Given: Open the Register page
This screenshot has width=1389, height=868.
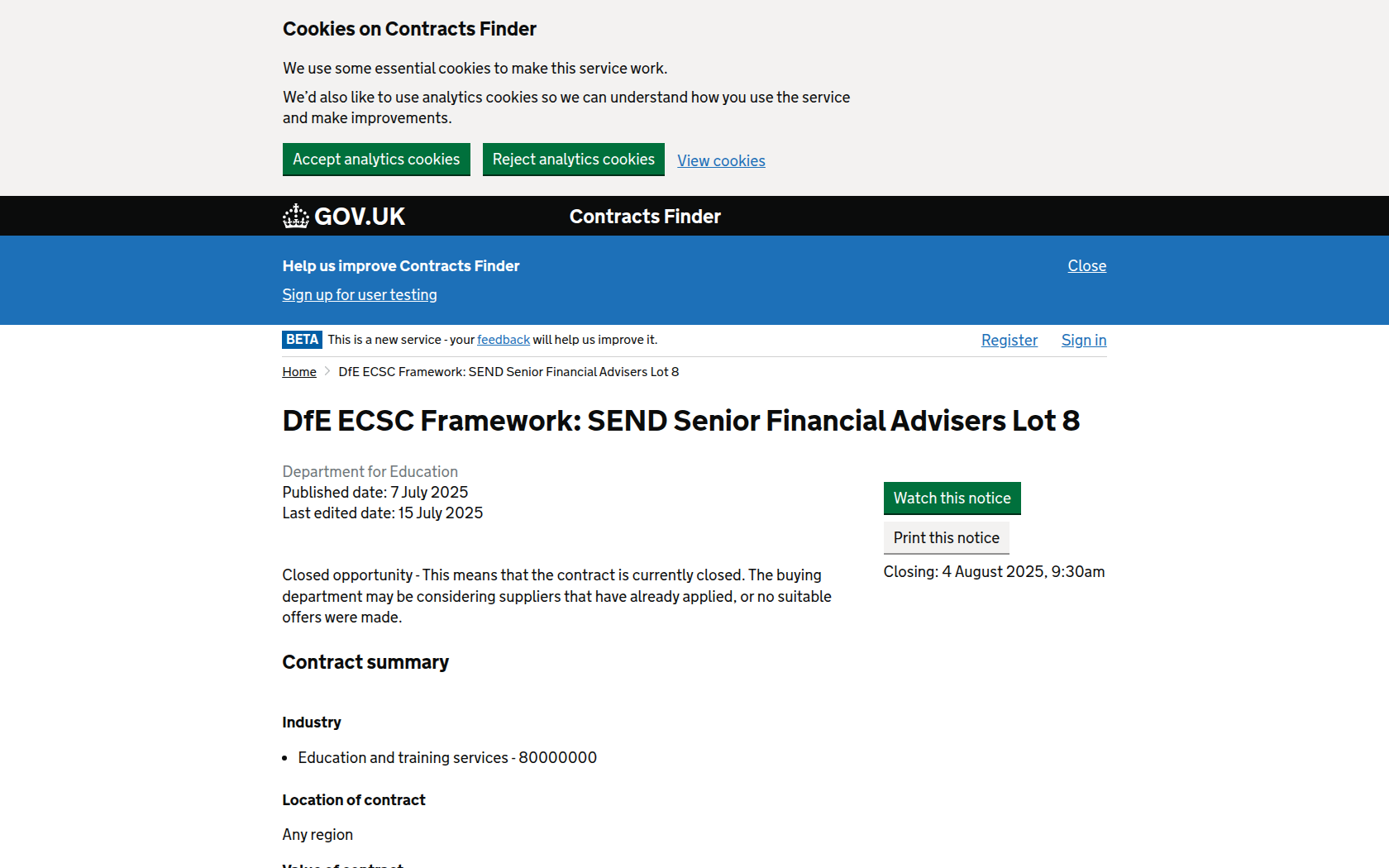Looking at the screenshot, I should coord(1009,341).
